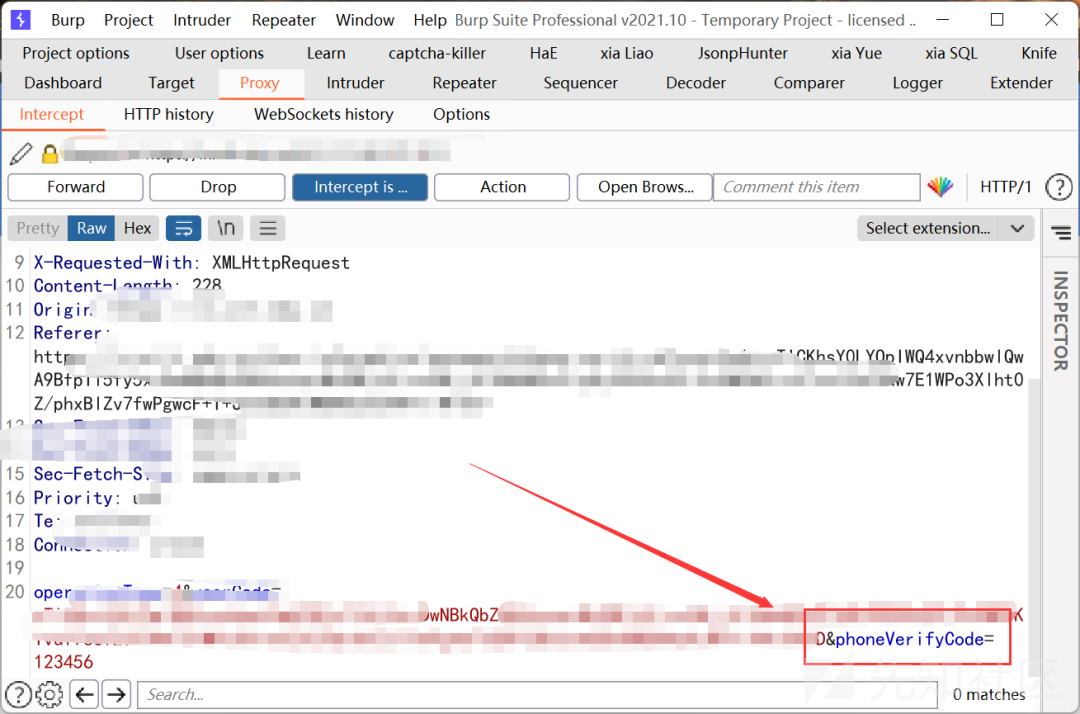Open the WebSockets history sub-tab
This screenshot has height=714, width=1080.
click(324, 114)
